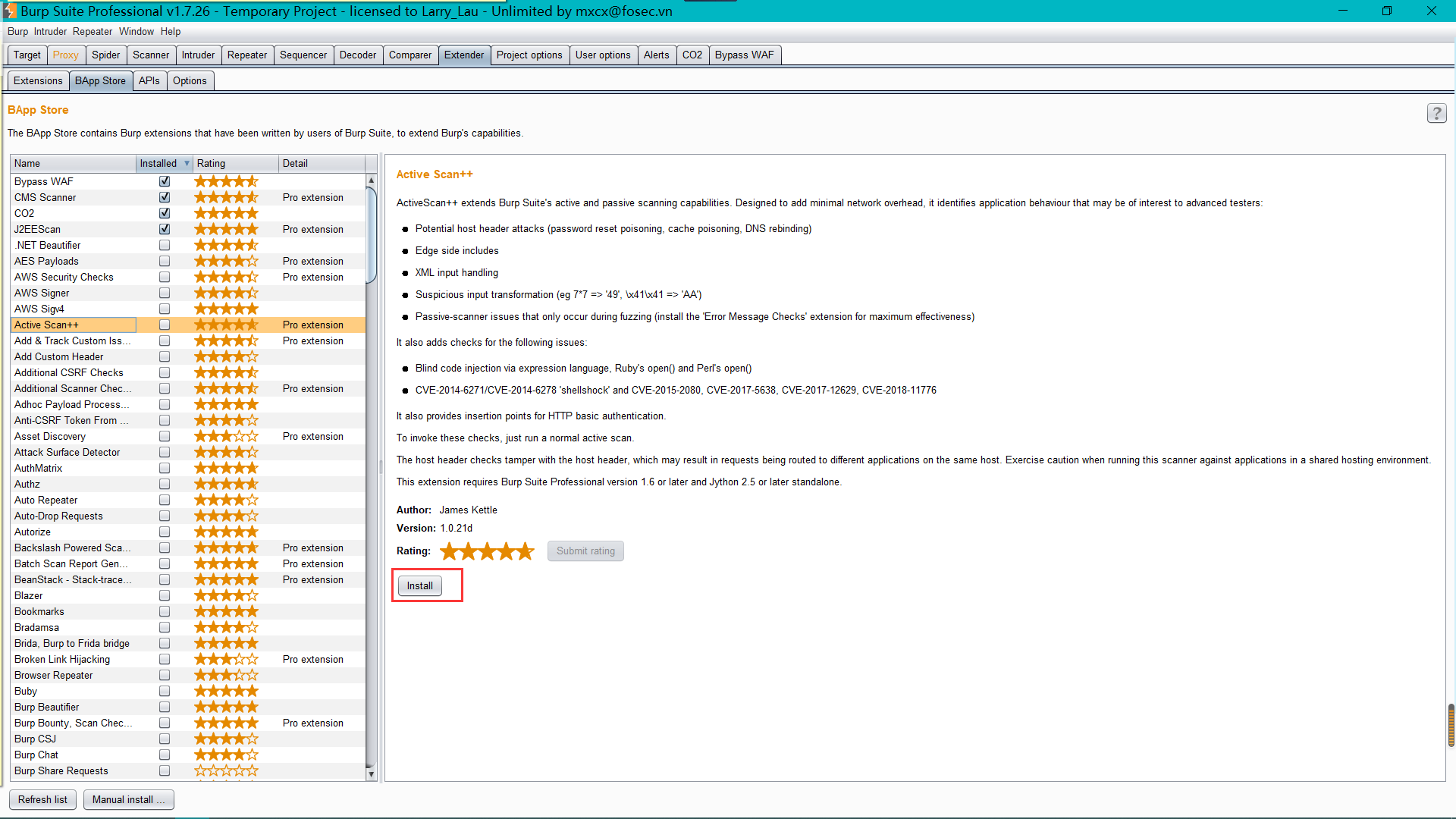Screen dimensions: 1456x819
Task: Select the Autorize extension row
Action: tap(33, 532)
